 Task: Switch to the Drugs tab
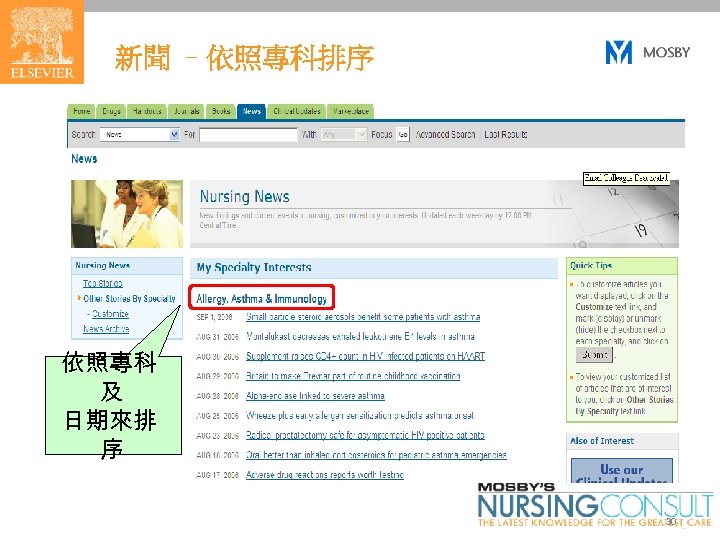(x=111, y=111)
